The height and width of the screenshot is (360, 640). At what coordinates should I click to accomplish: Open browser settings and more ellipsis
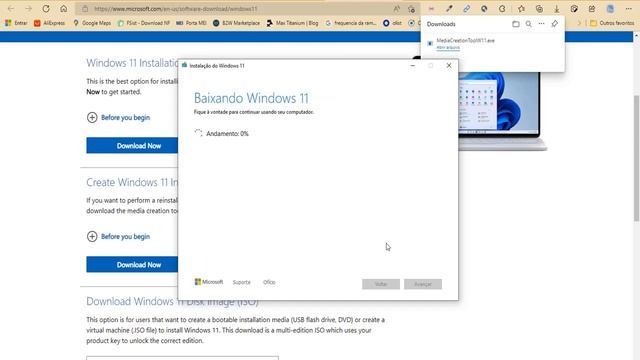(x=629, y=9)
